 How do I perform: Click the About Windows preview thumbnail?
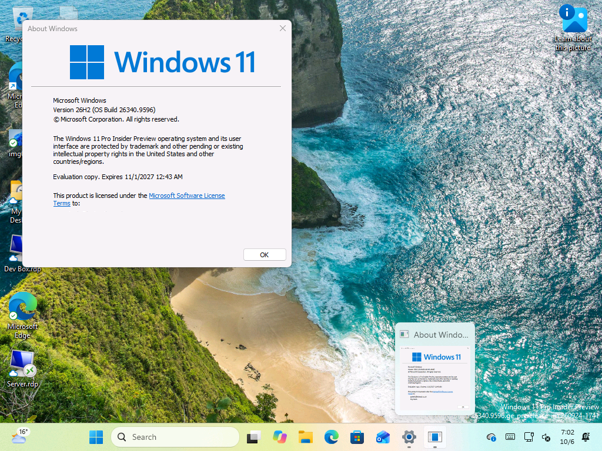click(x=435, y=378)
